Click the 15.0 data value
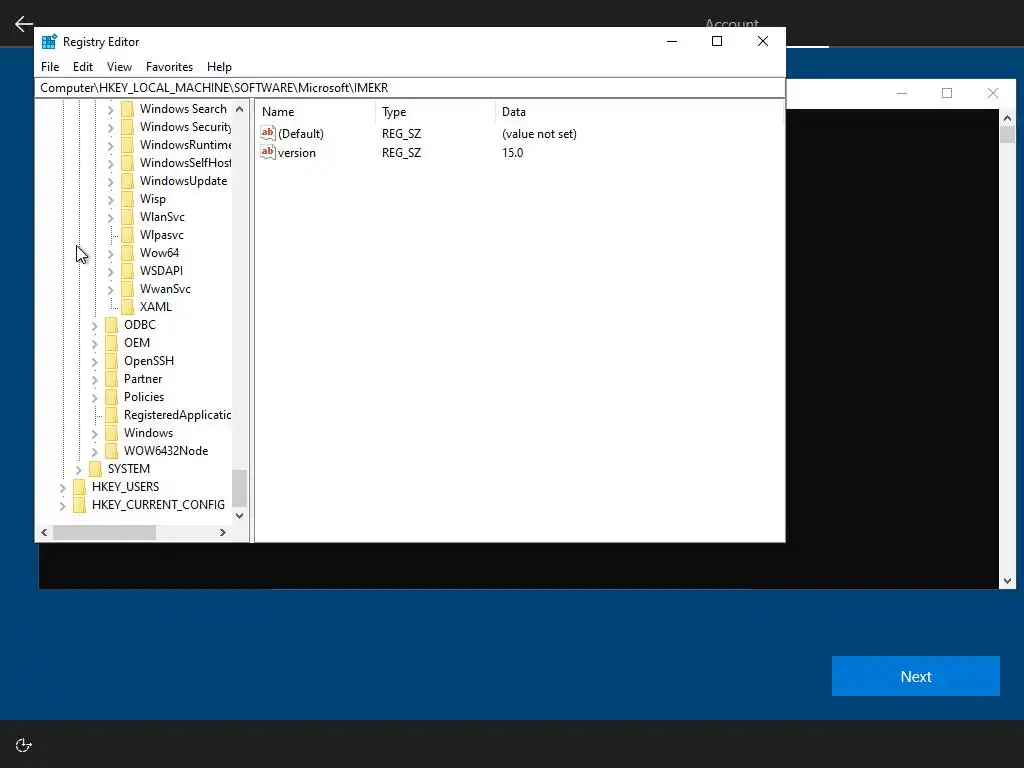Screen dimensions: 1024x768 pos(513,152)
